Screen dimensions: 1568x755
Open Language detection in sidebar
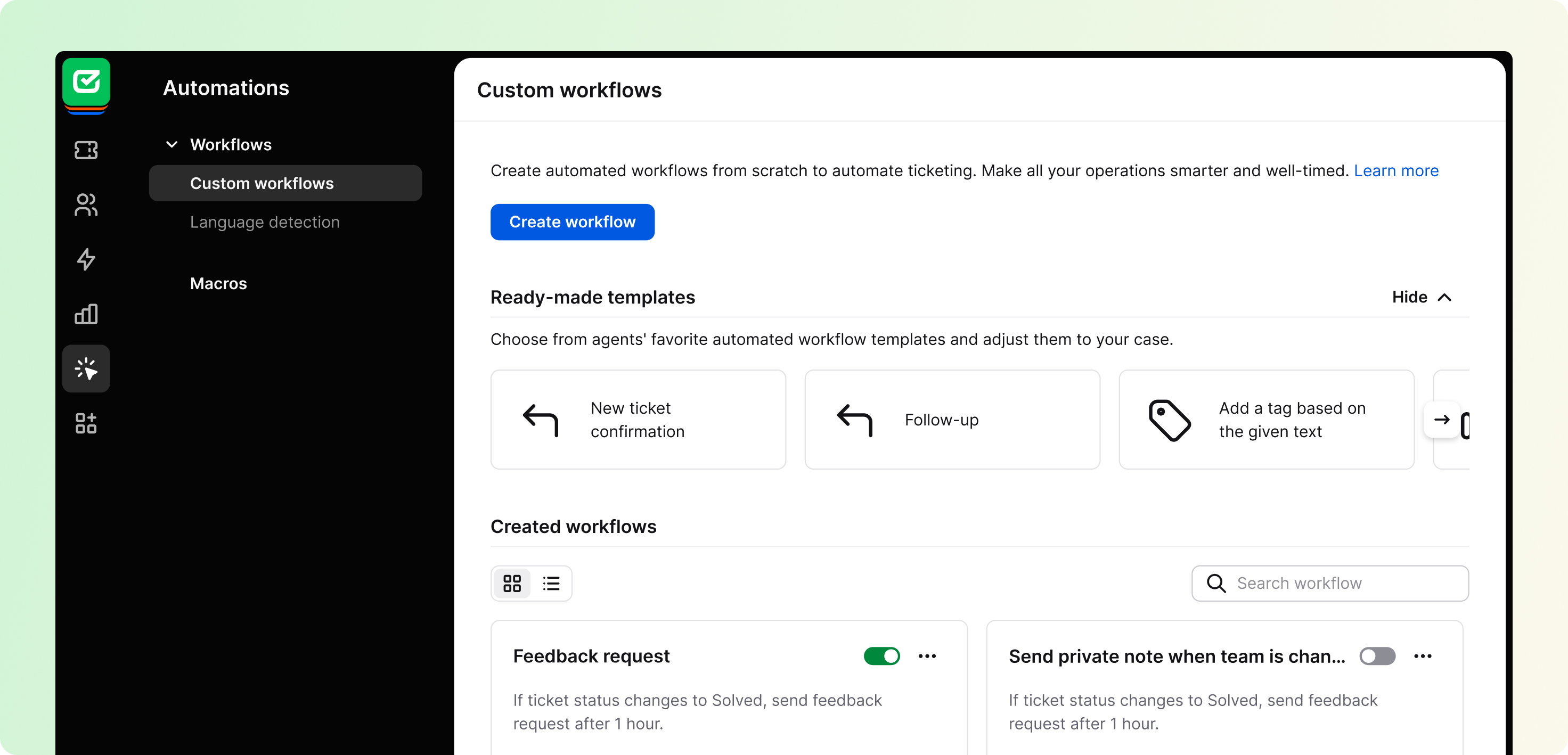[265, 222]
